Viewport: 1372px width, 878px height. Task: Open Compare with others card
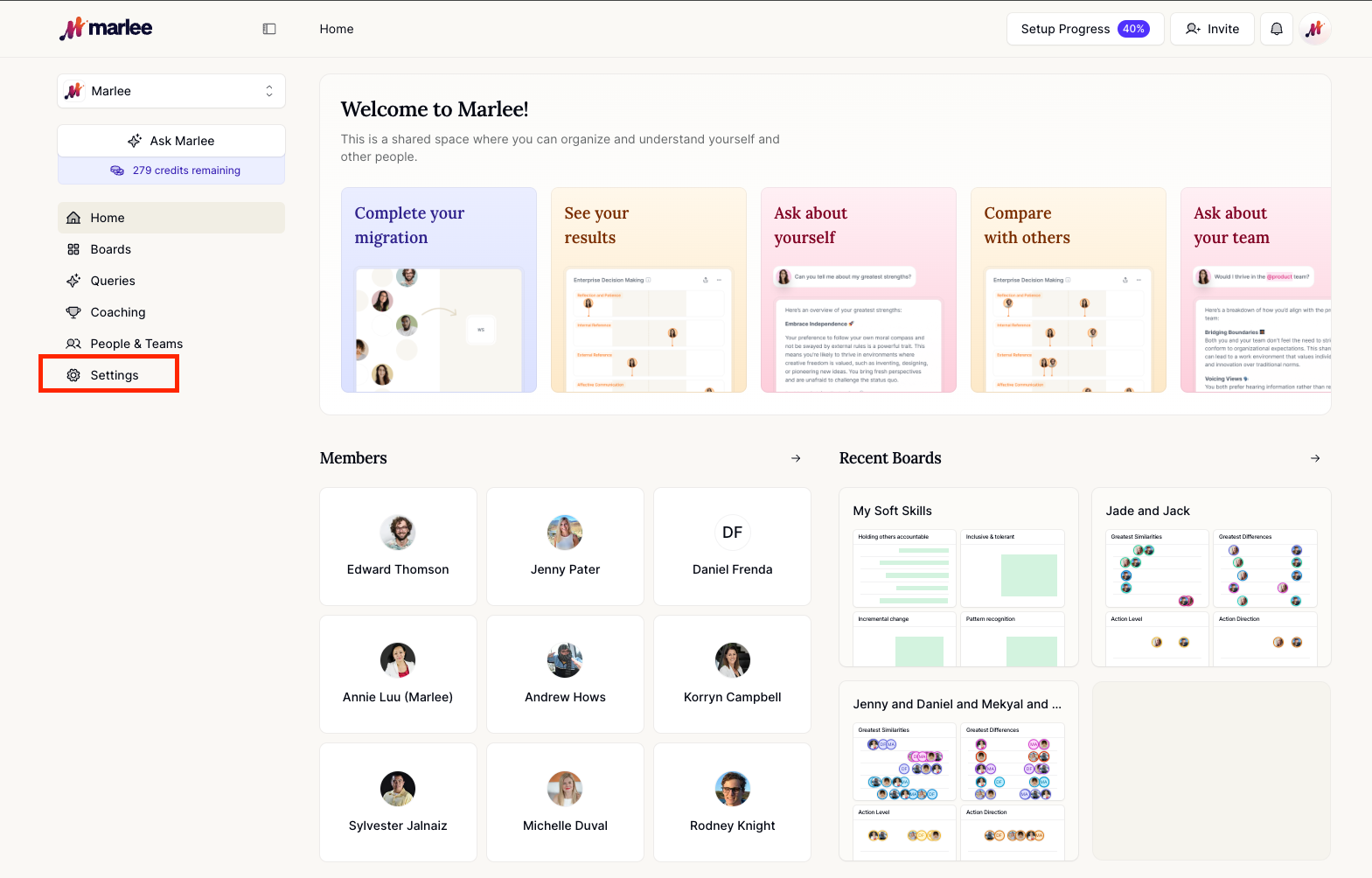[1069, 289]
